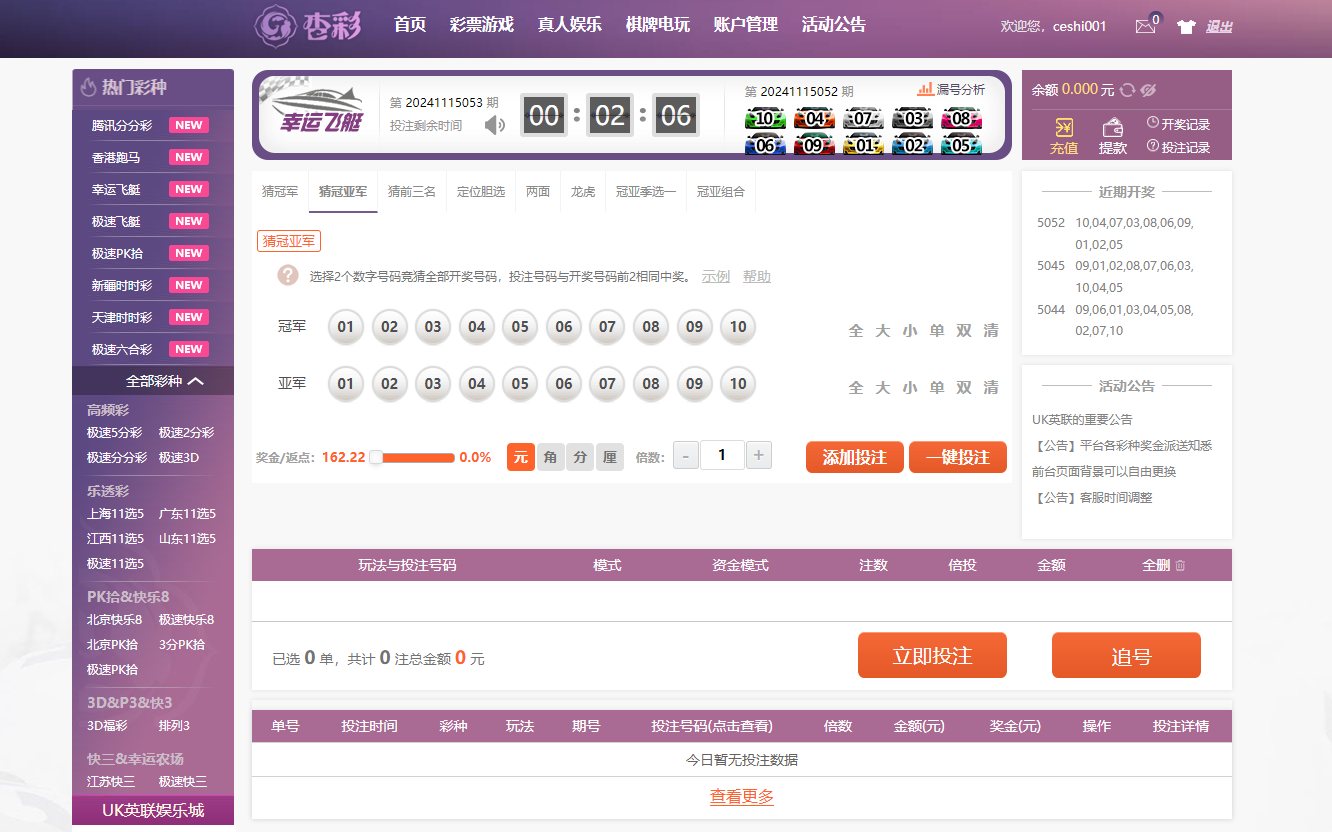Click the 添加投注 button

point(854,457)
